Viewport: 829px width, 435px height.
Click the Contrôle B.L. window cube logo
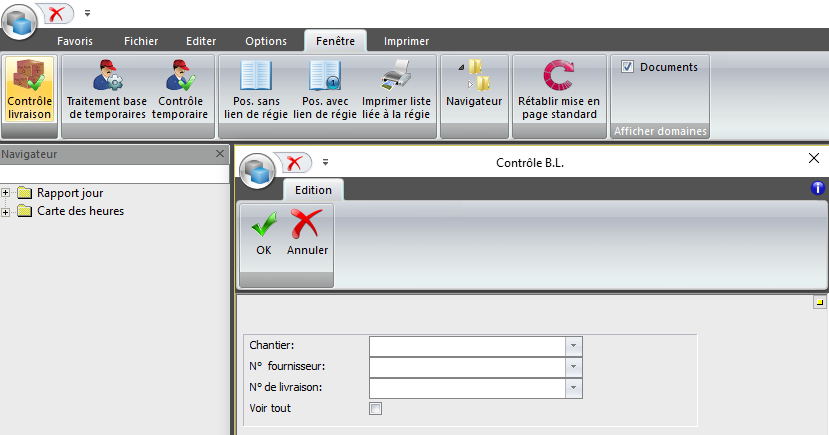257,171
